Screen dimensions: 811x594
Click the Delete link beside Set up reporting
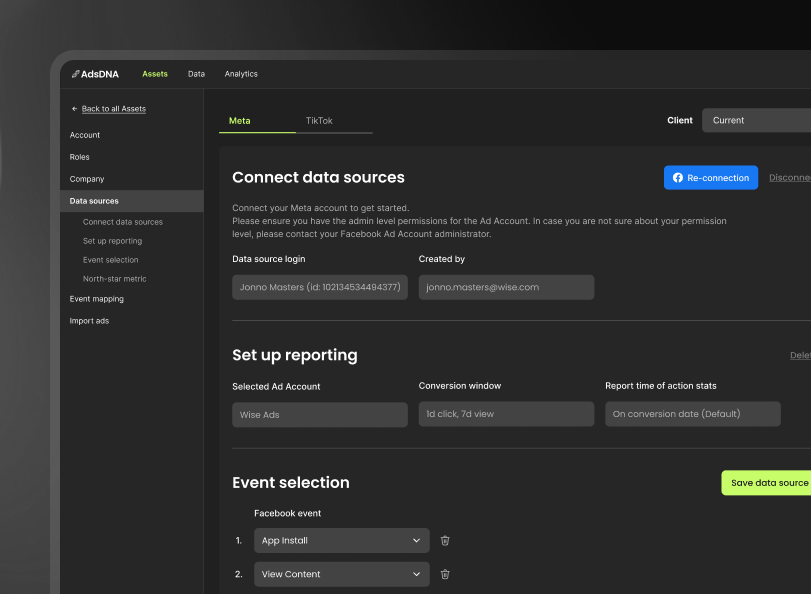800,355
